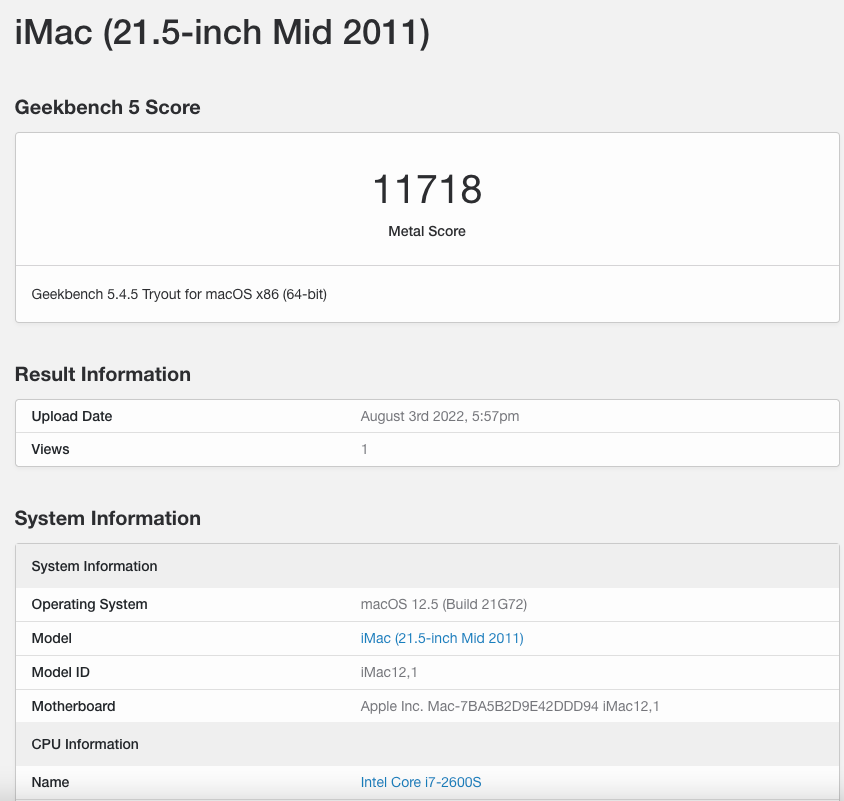Click the Apple Inc. Mac-7BA5B2D9E42DDD94 motherboard value
This screenshot has height=801, width=844.
[x=509, y=706]
